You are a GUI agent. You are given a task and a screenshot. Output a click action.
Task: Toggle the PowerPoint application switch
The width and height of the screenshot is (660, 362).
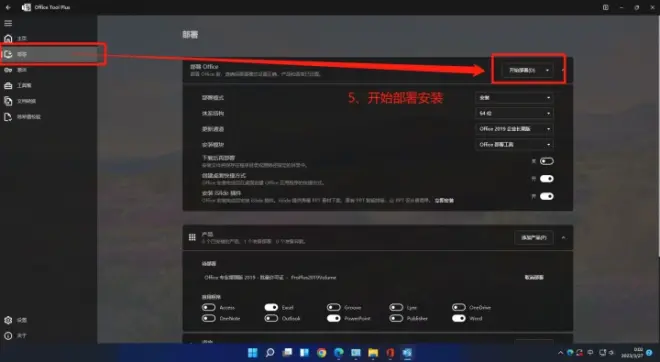(x=333, y=318)
